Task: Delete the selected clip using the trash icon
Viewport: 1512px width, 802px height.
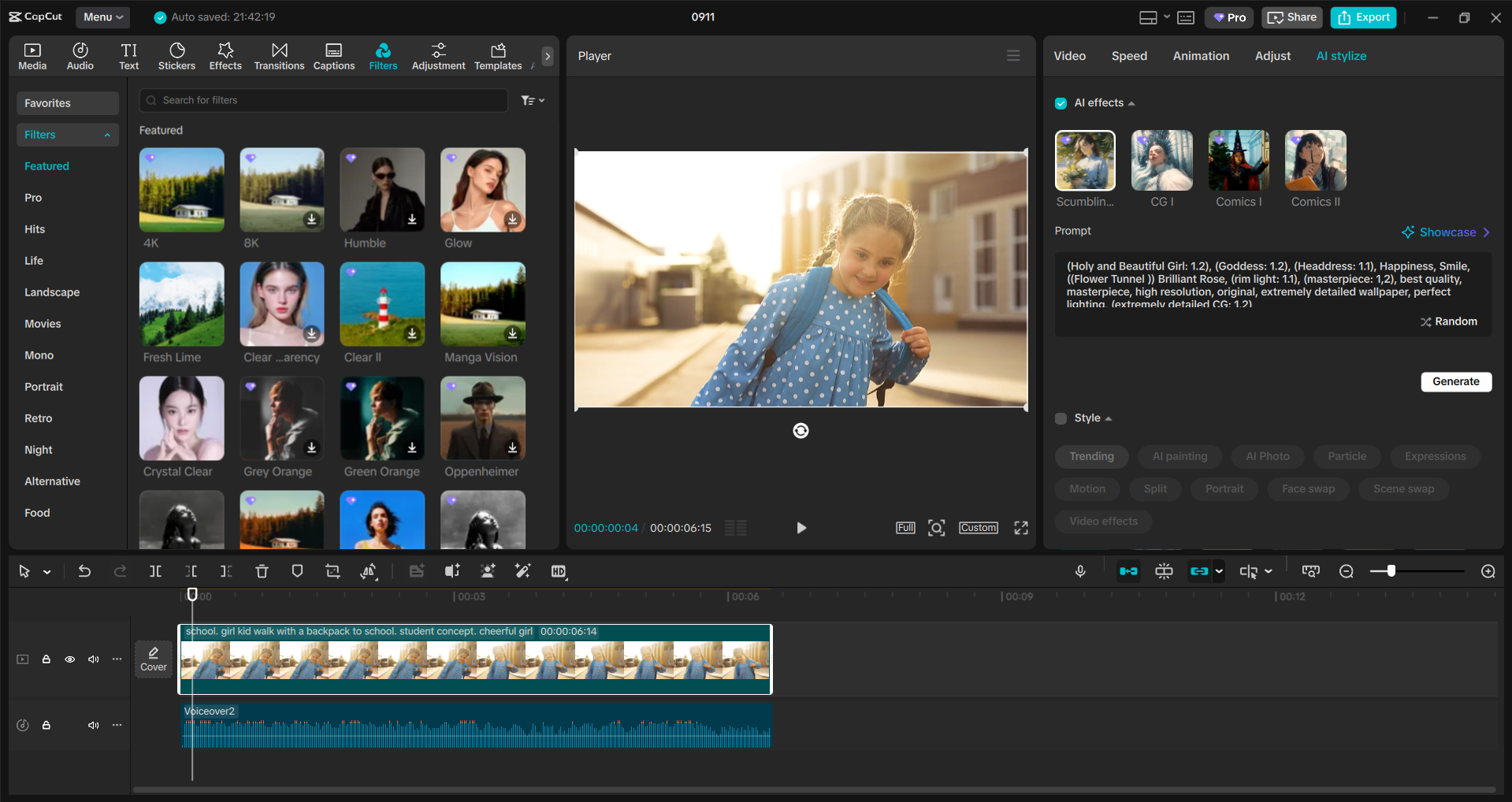Action: (262, 571)
